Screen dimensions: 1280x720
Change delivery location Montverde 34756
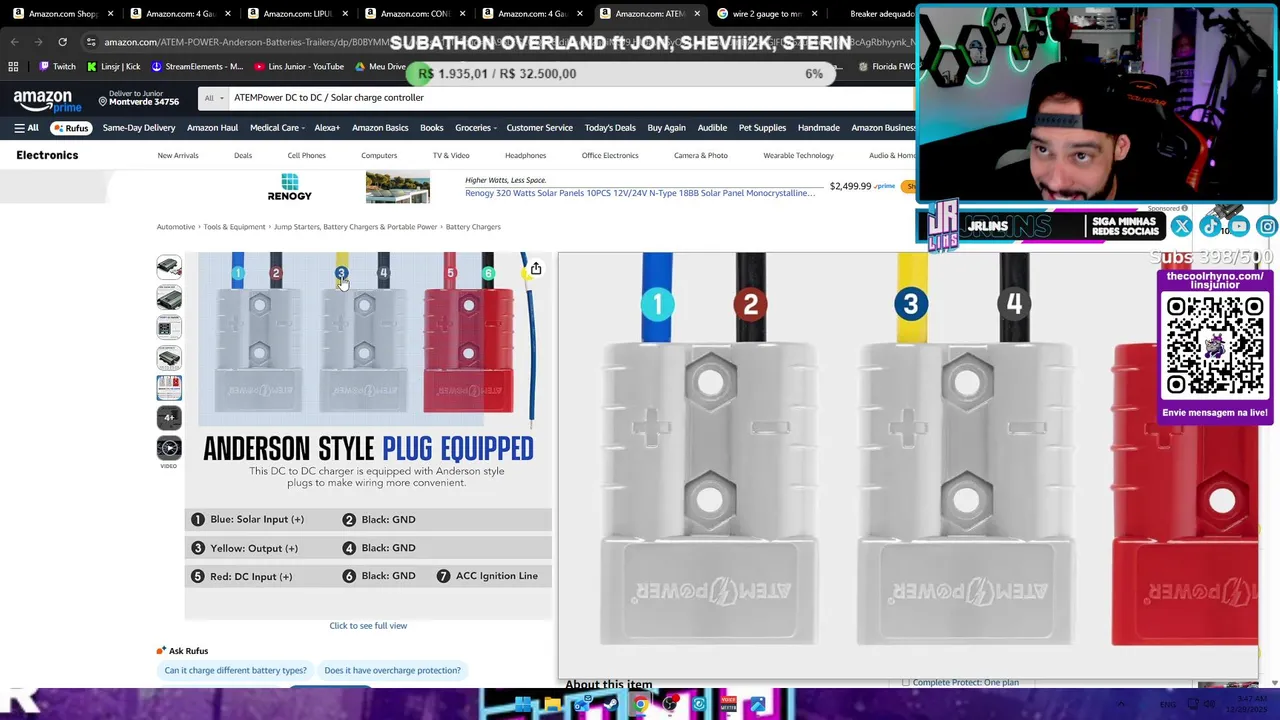(138, 97)
